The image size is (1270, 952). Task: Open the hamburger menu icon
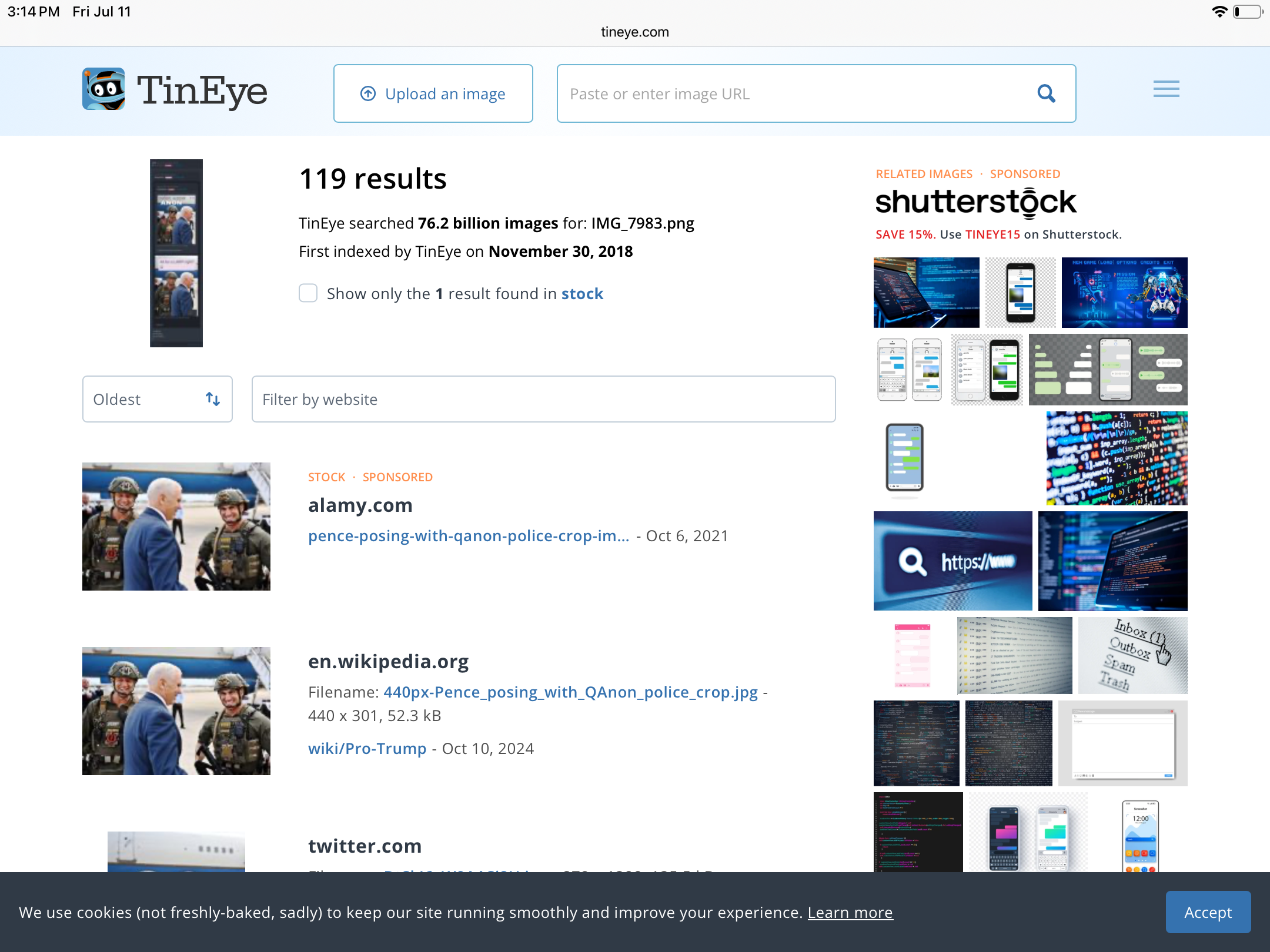pyautogui.click(x=1166, y=89)
